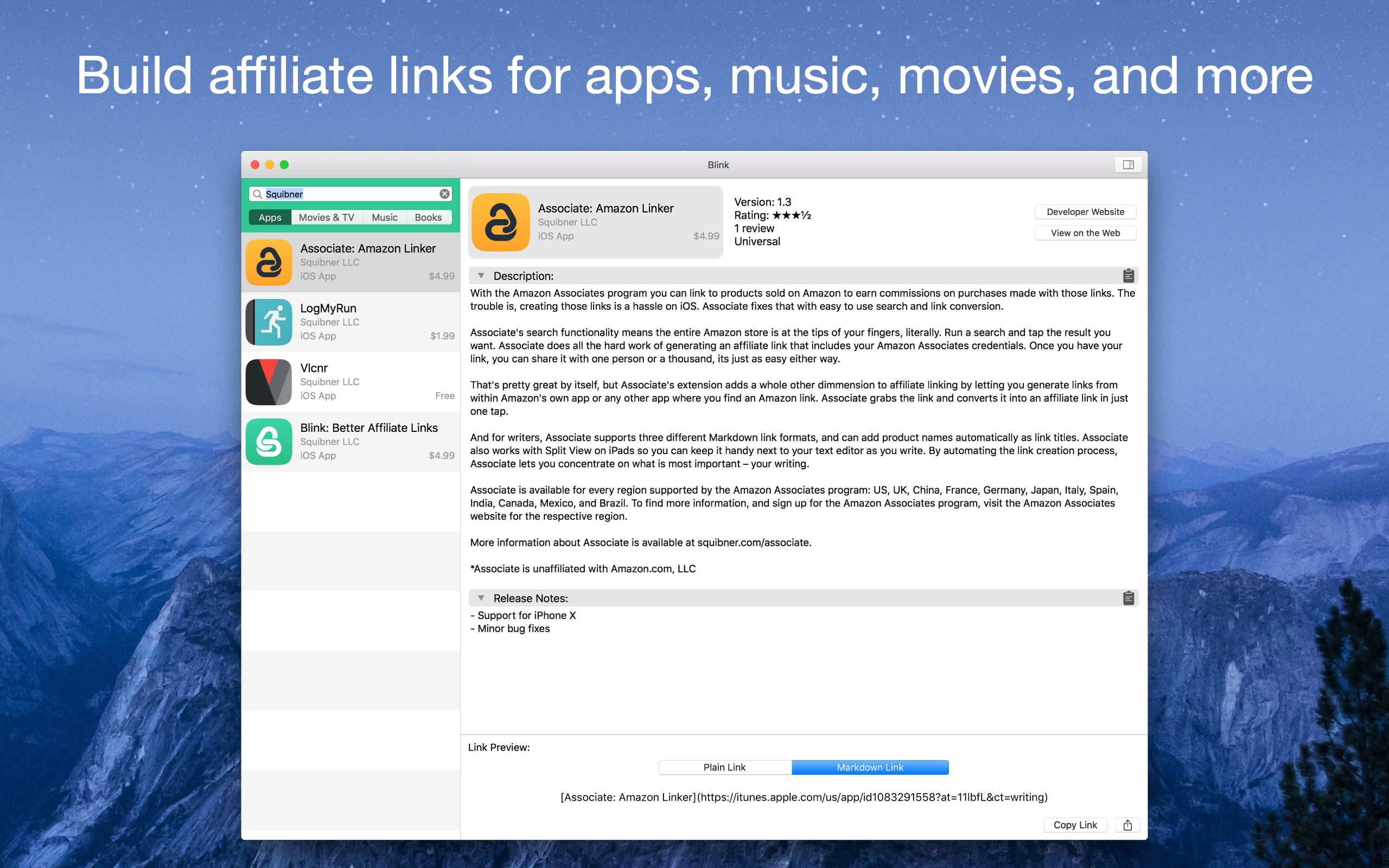Open the share icon next to Copy Link

coord(1127,825)
